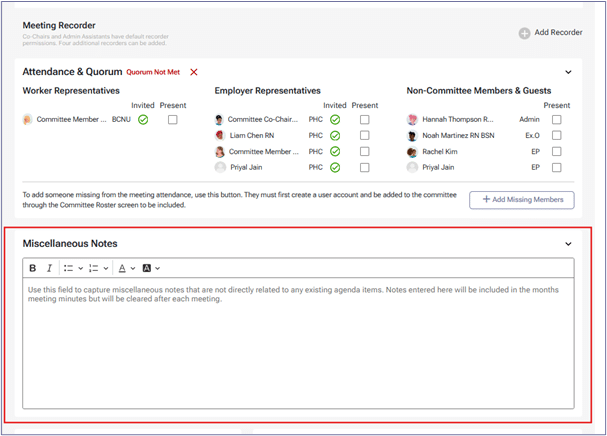This screenshot has height=436, width=607.
Task: Open the numbered list style dropdown arrow
Action: tap(107, 268)
